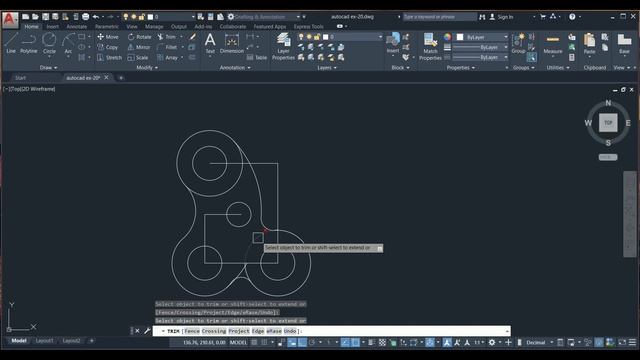Screen dimensions: 640x360
Task: Activate the Copy command
Action: click(x=108, y=47)
